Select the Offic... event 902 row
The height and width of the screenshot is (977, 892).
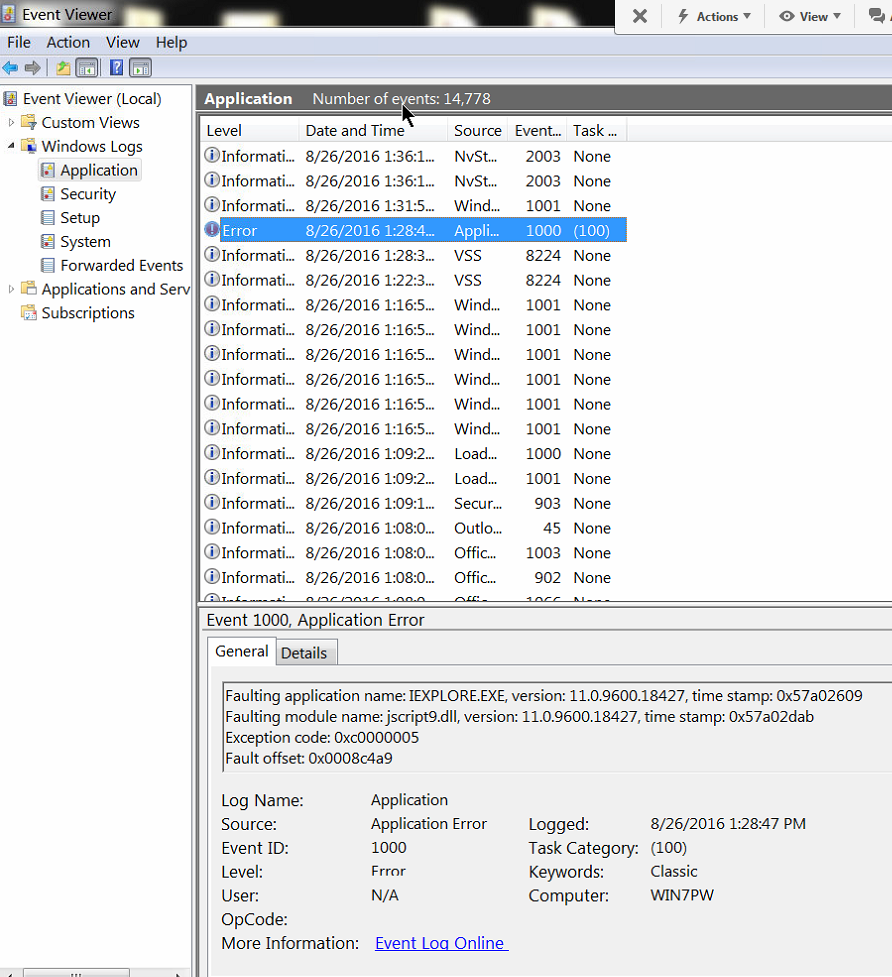414,578
